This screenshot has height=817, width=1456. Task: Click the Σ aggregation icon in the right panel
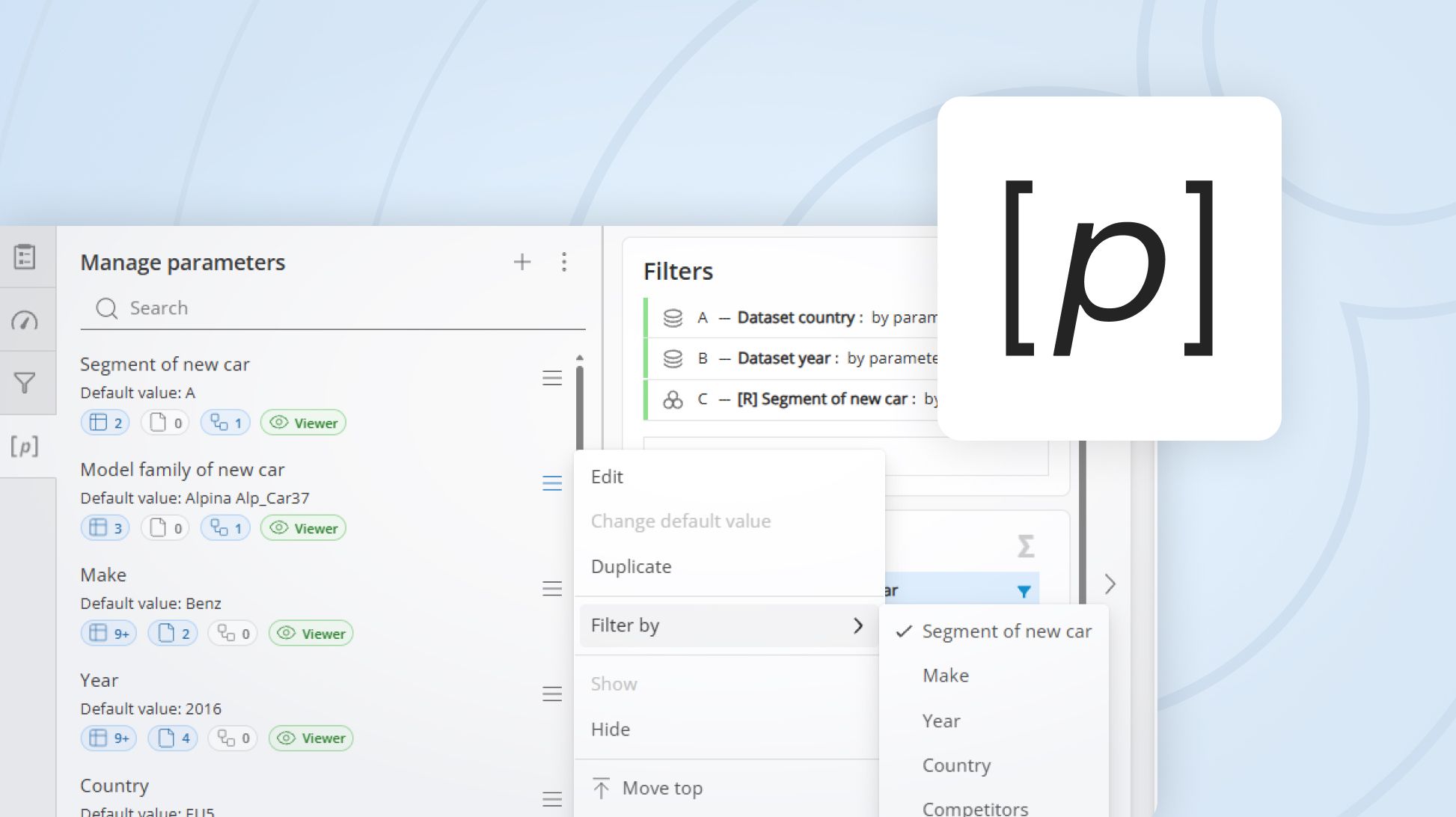[1027, 546]
